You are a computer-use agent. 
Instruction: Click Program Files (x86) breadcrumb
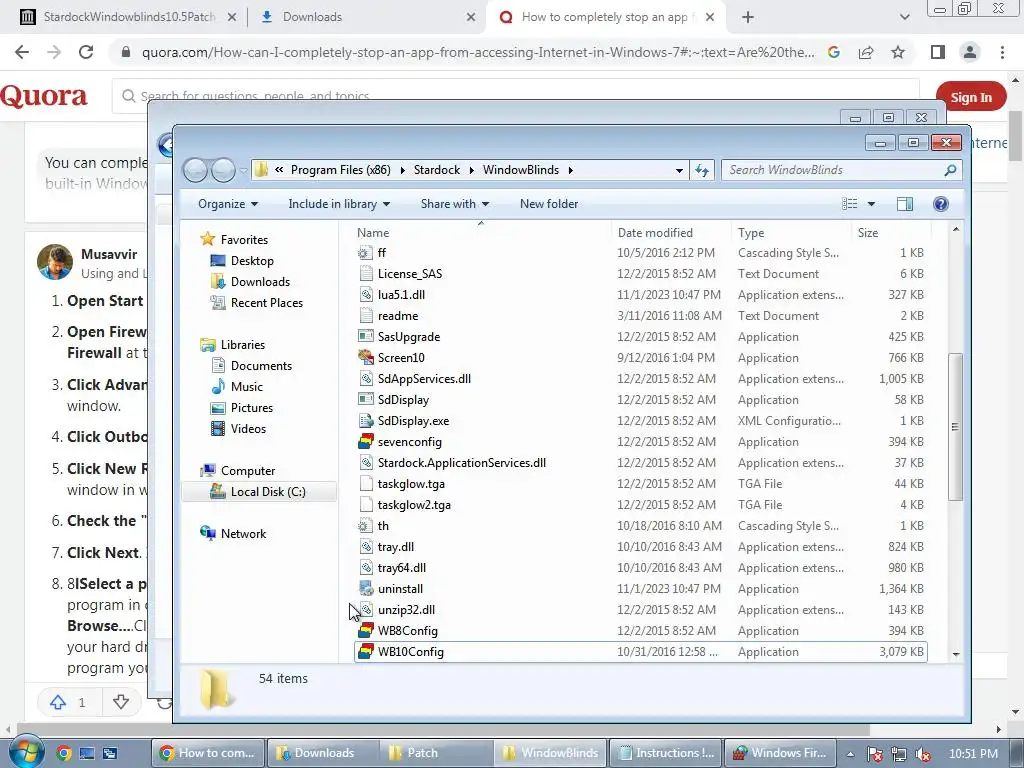point(340,170)
